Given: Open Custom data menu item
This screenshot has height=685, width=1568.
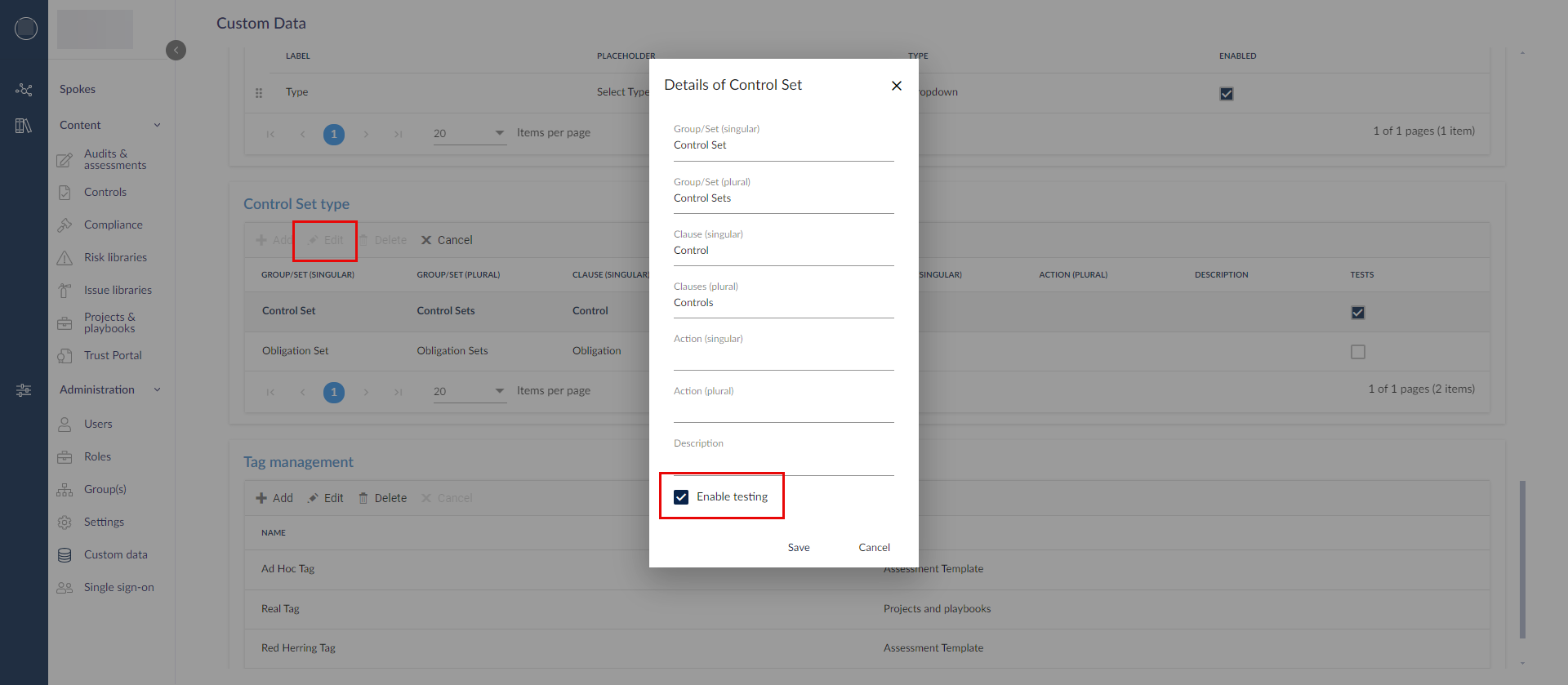Looking at the screenshot, I should click(115, 555).
